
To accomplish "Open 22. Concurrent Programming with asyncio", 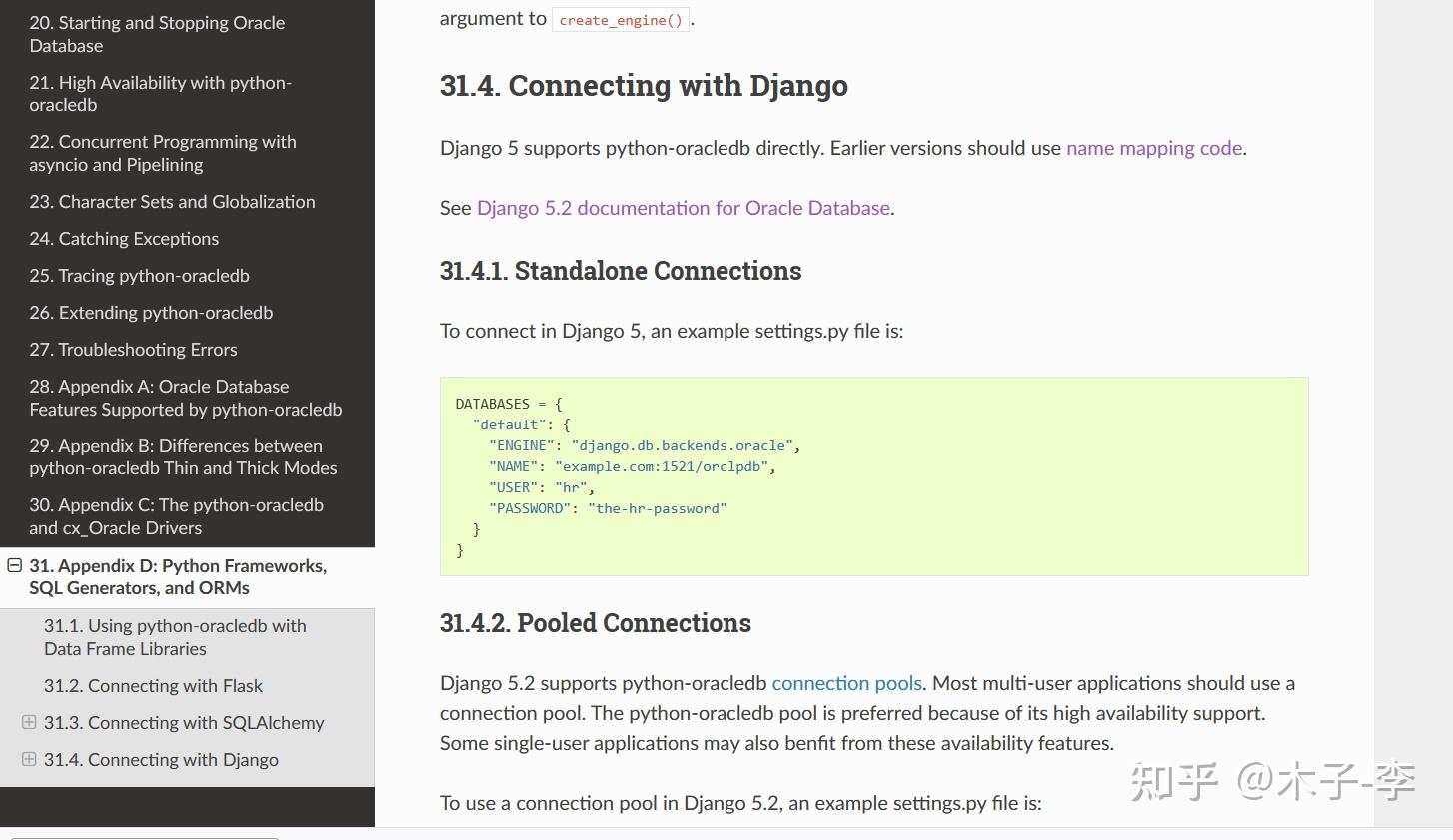I will [x=163, y=153].
